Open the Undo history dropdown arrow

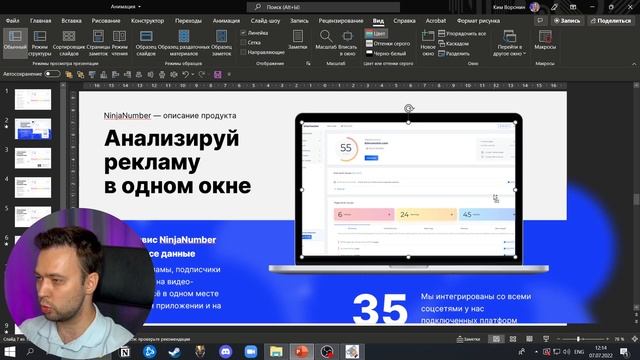(193, 74)
